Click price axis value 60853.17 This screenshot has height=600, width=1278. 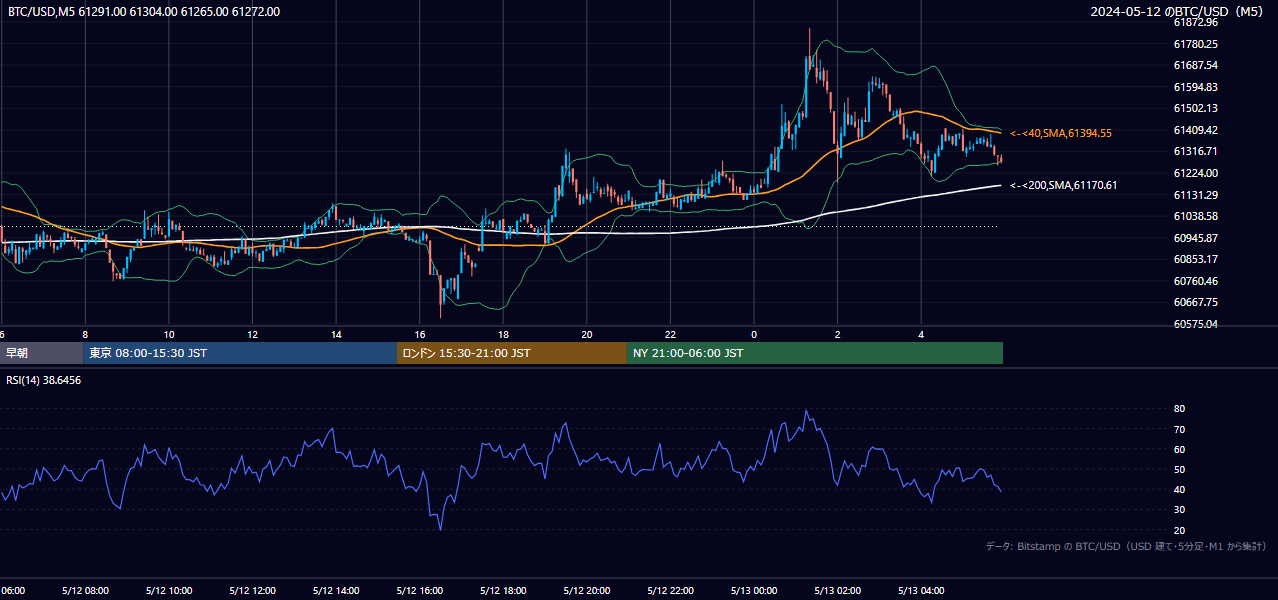pos(1195,259)
